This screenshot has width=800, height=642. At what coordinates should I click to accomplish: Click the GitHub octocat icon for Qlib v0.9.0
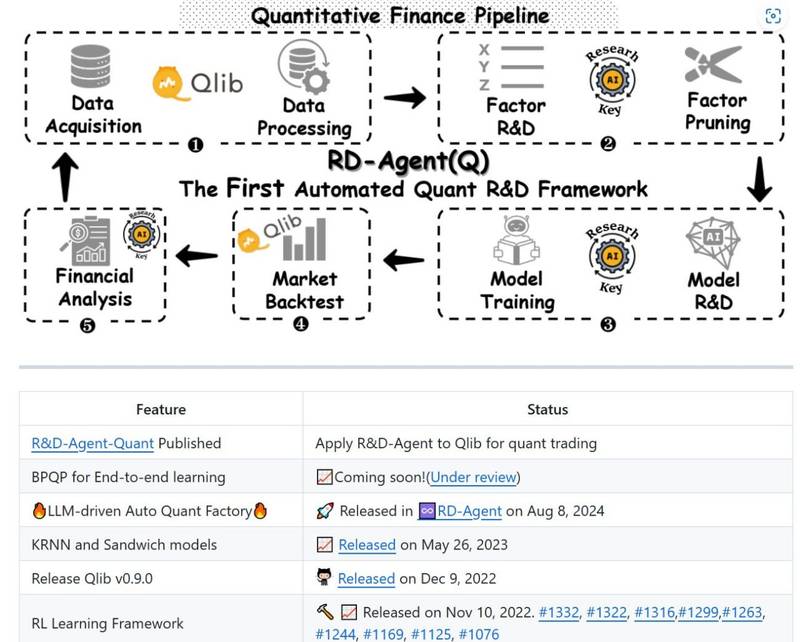point(324,578)
